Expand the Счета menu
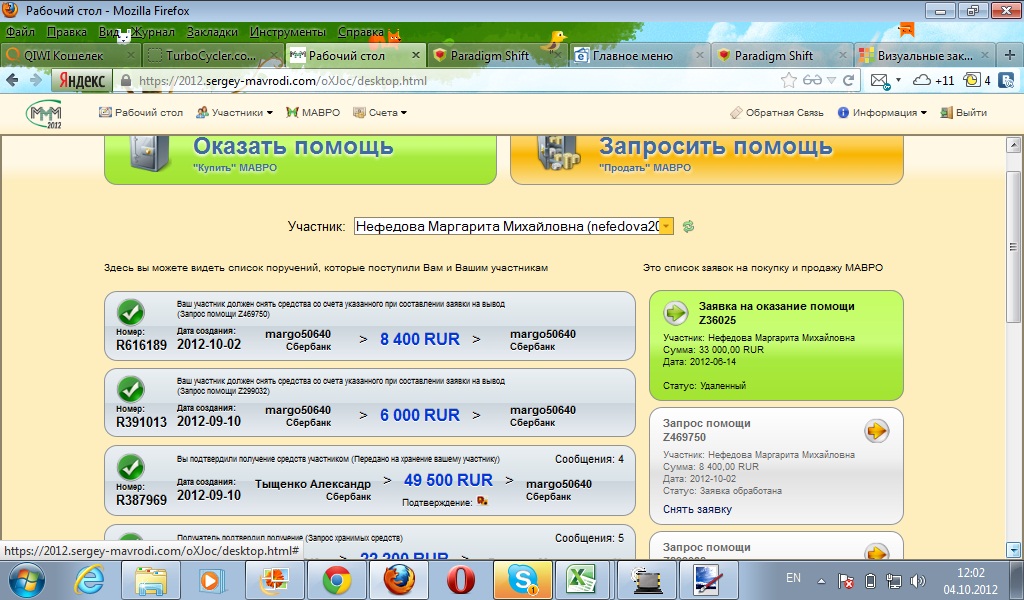 [380, 113]
